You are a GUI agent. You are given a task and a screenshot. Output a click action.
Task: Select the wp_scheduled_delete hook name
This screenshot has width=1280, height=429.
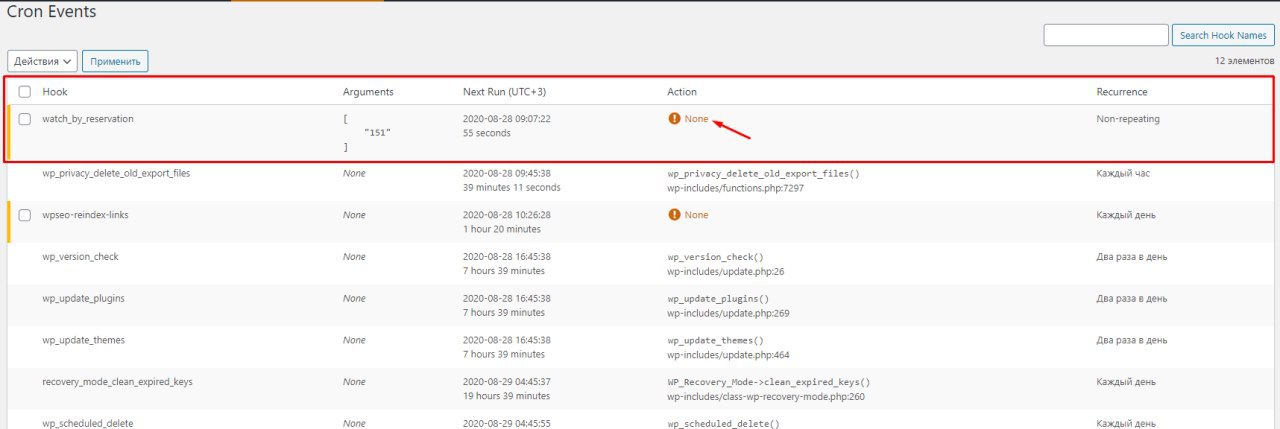tap(87, 424)
